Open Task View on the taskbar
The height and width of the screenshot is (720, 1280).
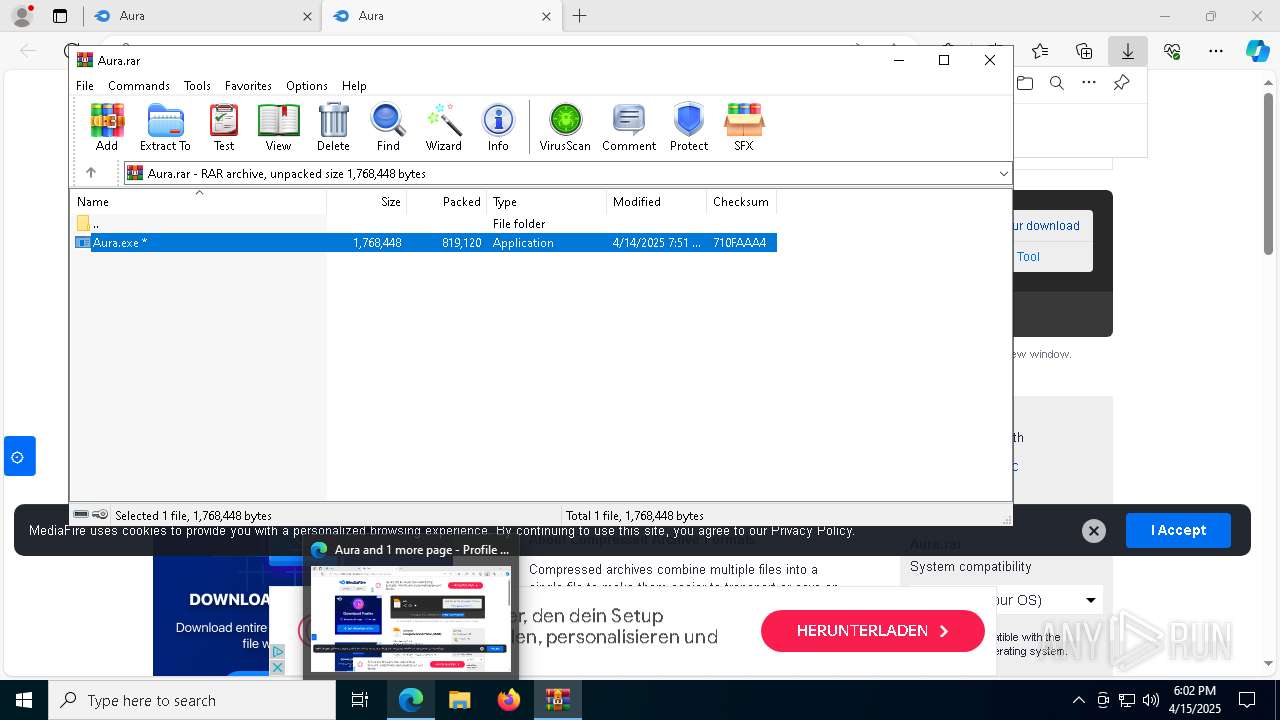pos(360,700)
